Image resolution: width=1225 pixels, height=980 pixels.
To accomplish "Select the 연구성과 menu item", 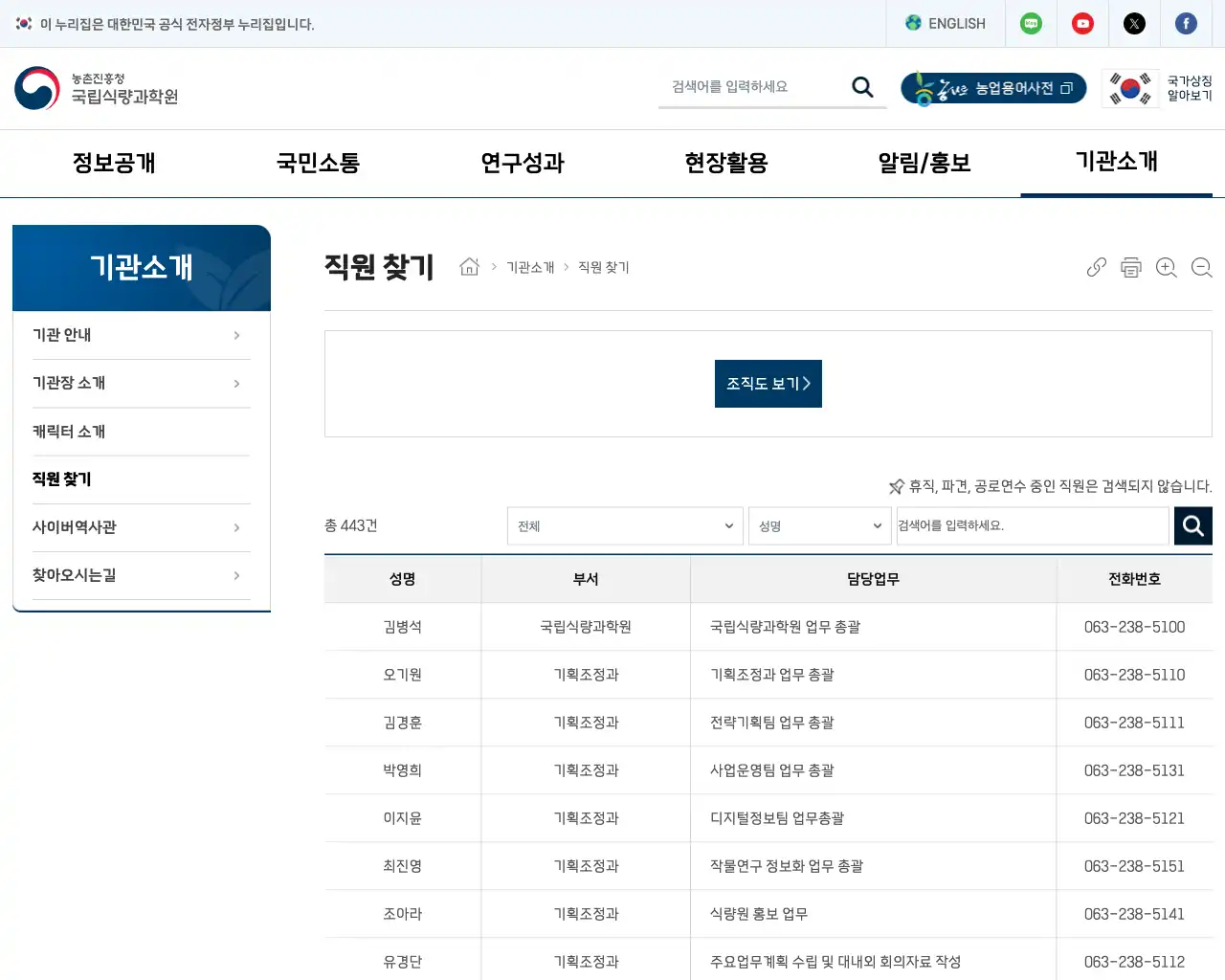I will [x=522, y=163].
